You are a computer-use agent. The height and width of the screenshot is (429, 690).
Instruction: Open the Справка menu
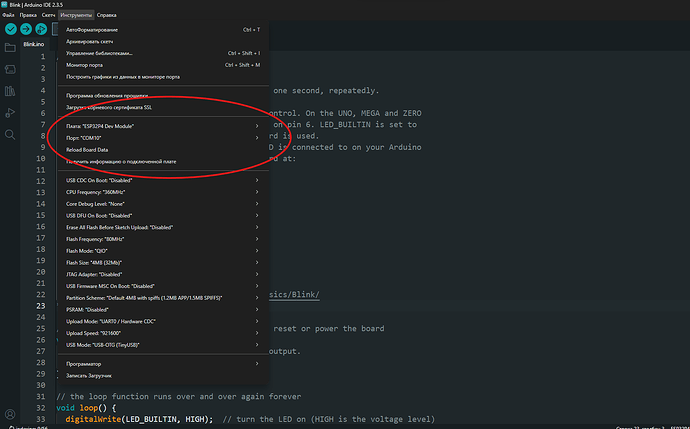click(106, 15)
